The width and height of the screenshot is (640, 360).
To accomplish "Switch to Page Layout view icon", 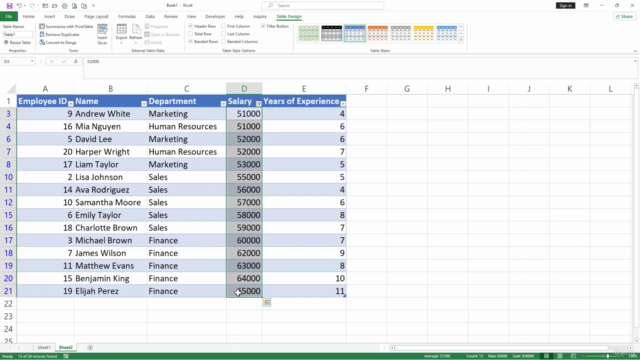I will (560, 356).
